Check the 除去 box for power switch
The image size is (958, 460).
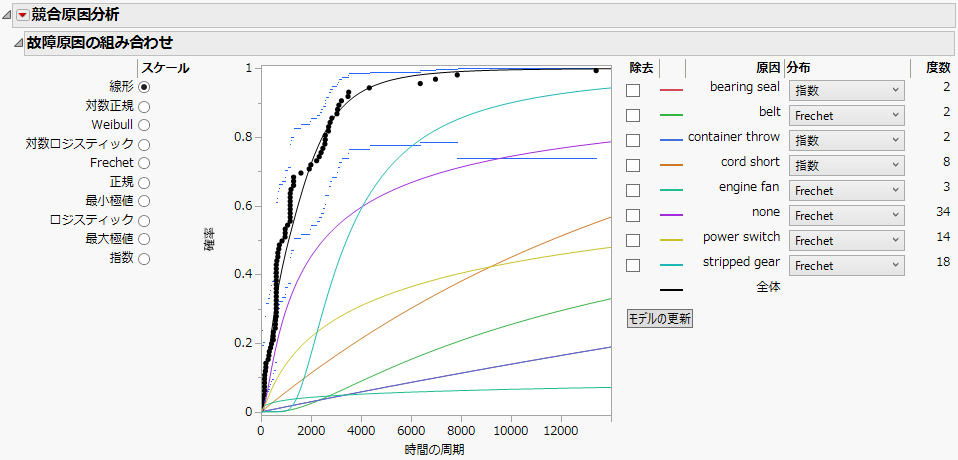coord(633,241)
